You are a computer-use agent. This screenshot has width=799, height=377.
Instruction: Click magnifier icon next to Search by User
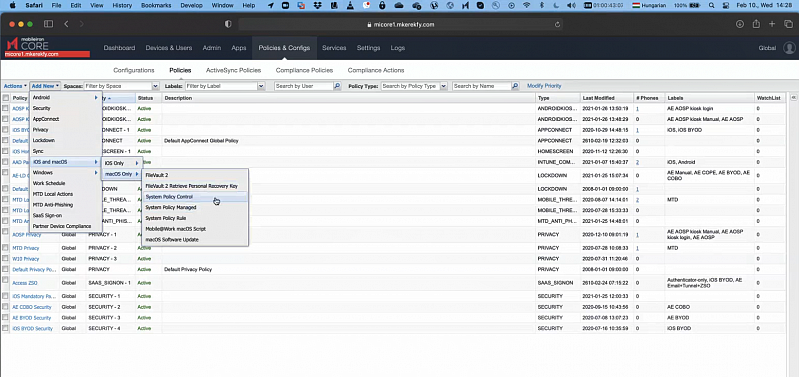tap(337, 86)
